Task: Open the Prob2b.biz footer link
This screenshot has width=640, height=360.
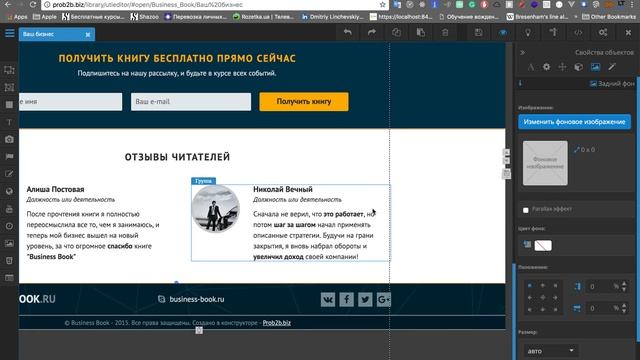Action: pyautogui.click(x=277, y=322)
